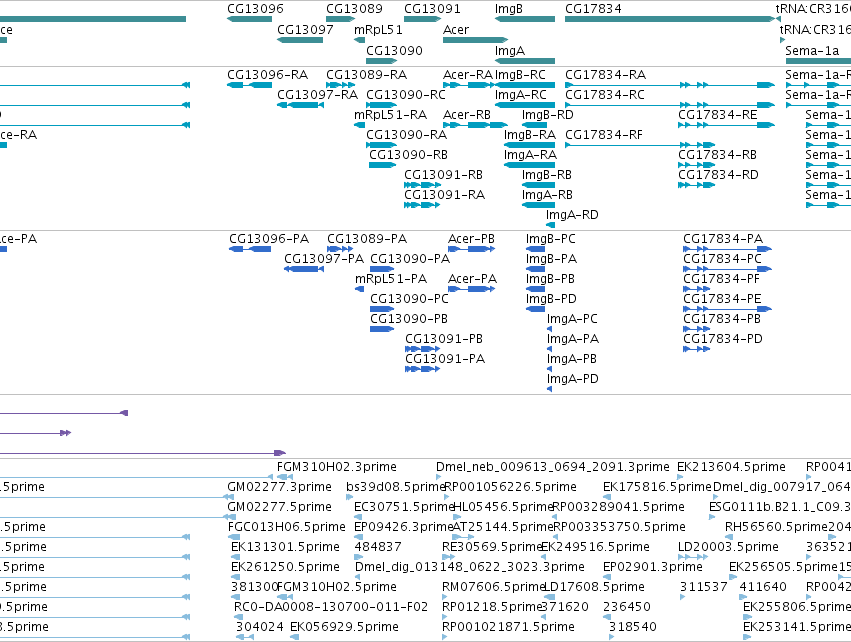851x642 pixels.
Task: Select transcript CG13091-RB
Action: coord(443,175)
